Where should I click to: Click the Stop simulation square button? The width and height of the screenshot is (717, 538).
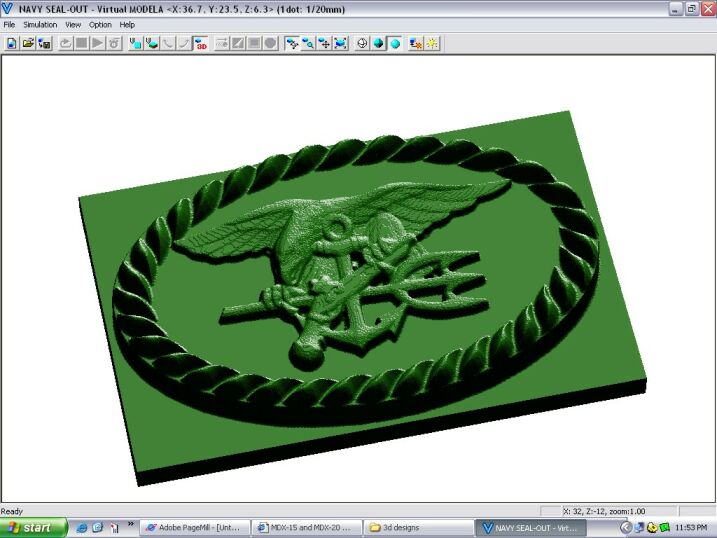click(x=82, y=43)
